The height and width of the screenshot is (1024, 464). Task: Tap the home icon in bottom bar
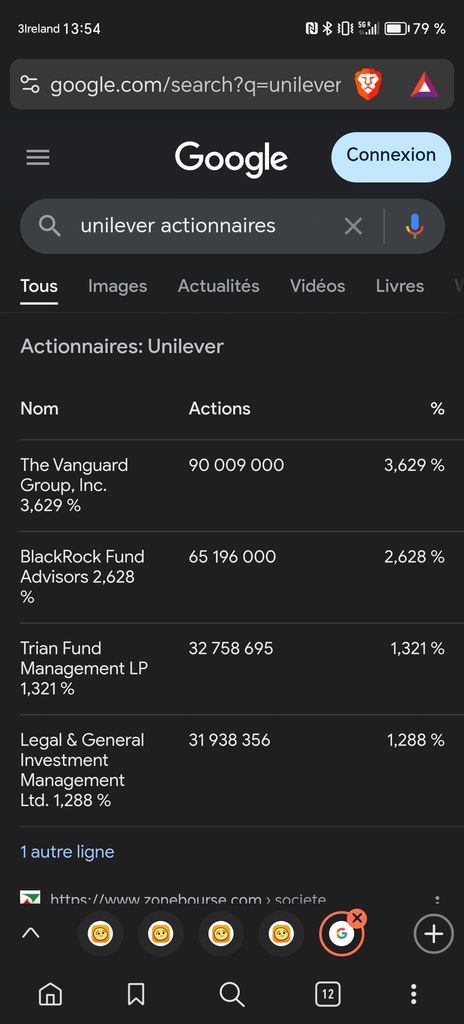(x=50, y=994)
